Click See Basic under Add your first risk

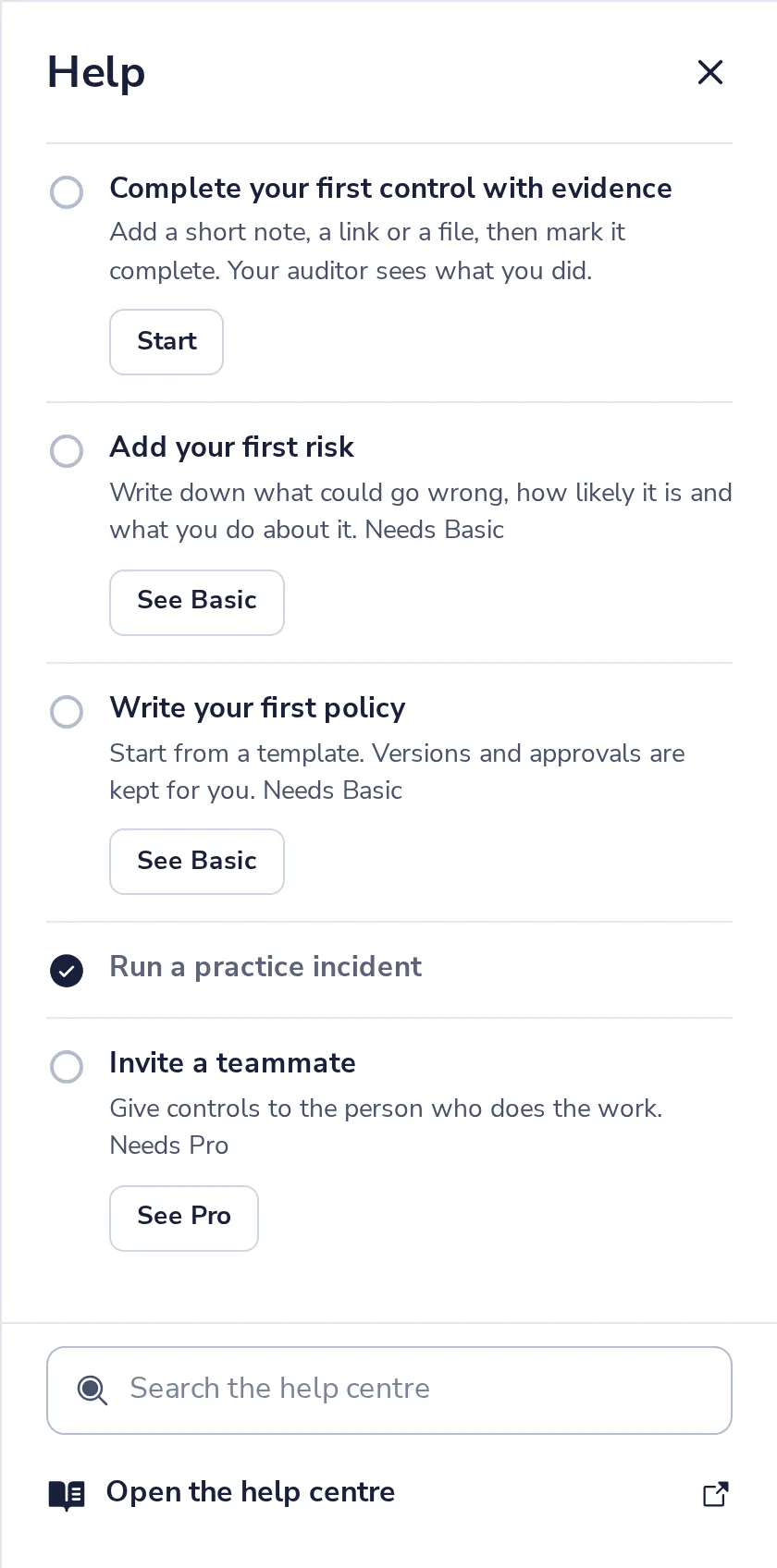click(197, 603)
